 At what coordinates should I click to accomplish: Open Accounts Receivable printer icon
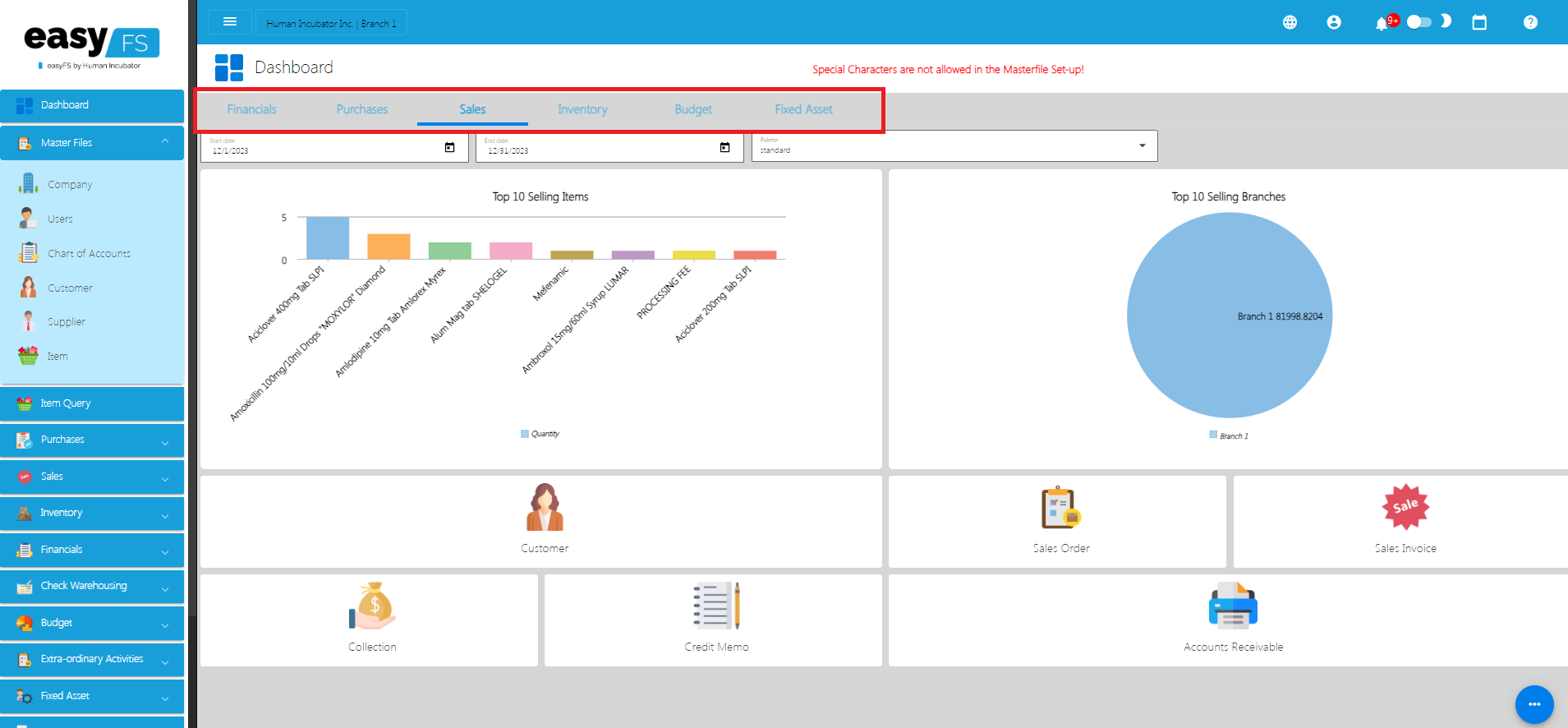1233,606
